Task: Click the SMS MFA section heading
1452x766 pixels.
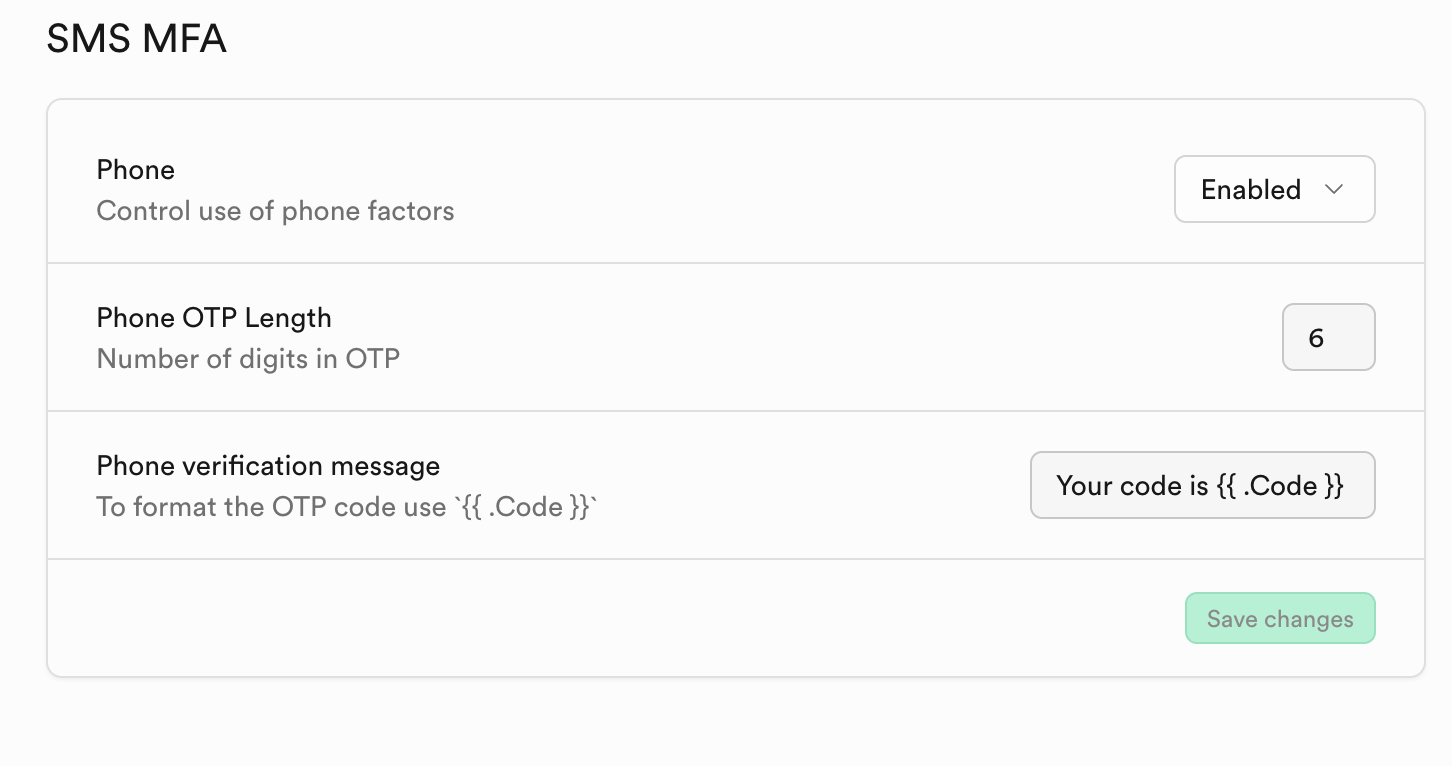Action: [x=137, y=40]
